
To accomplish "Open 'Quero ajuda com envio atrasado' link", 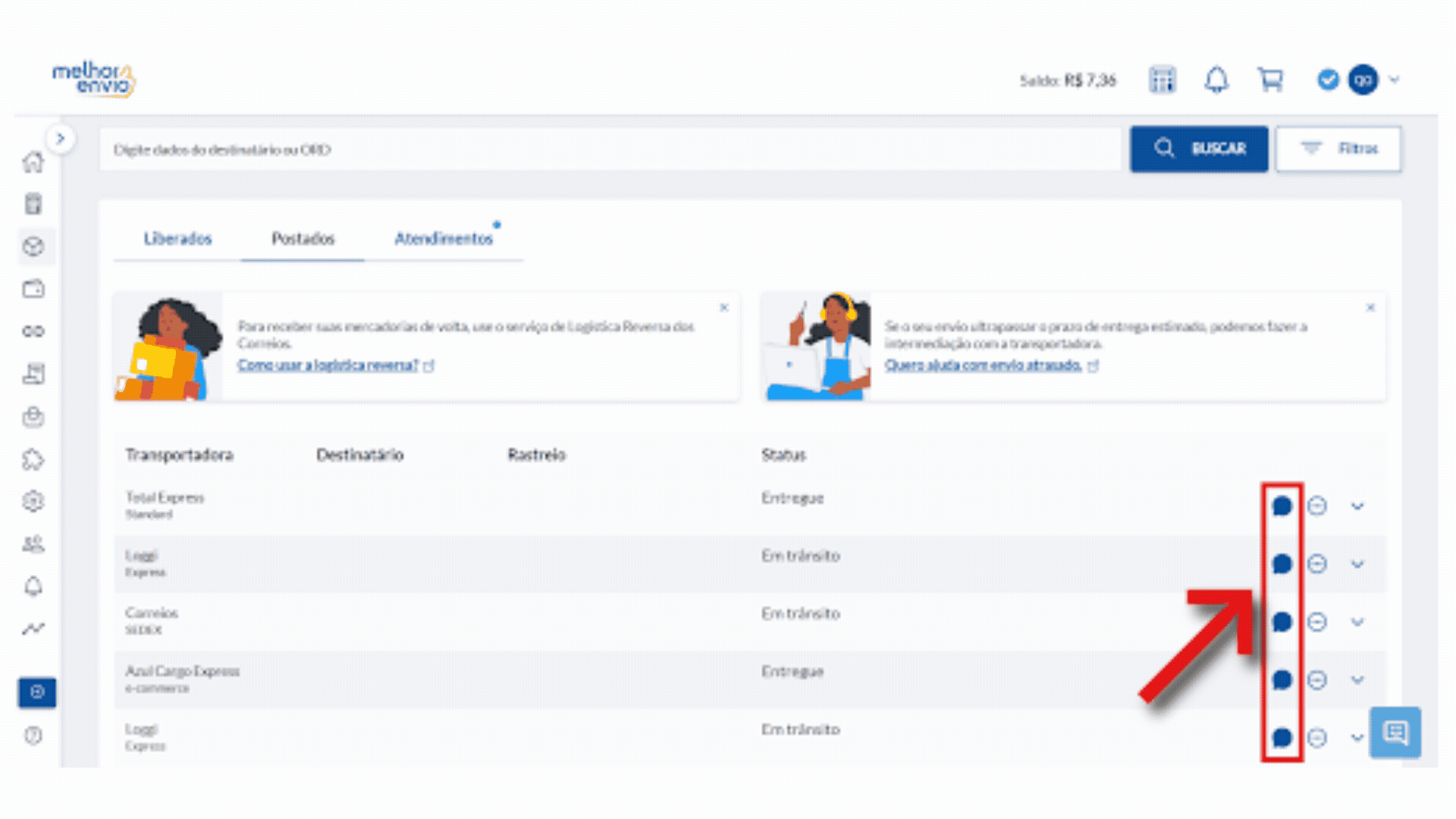I will pos(983,366).
